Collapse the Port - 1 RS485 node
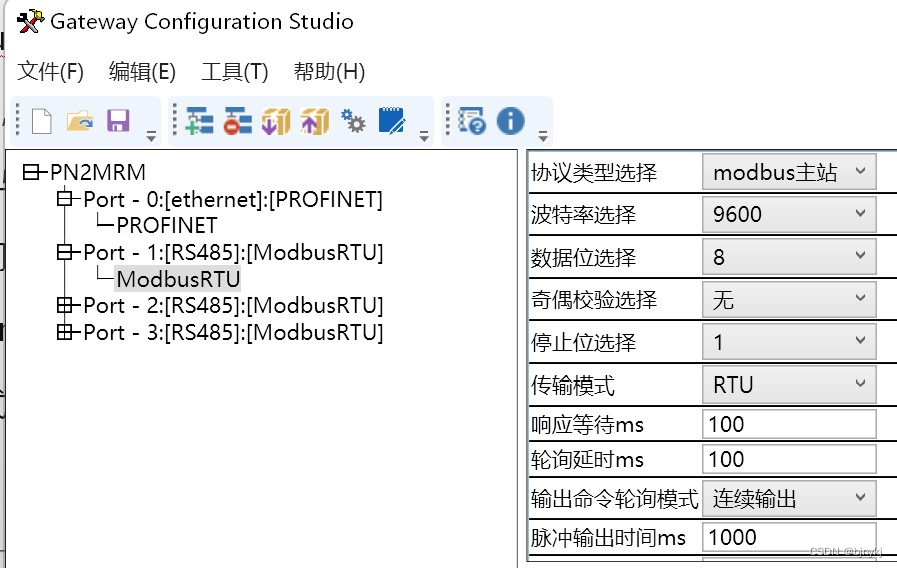Image resolution: width=897 pixels, height=568 pixels. pos(65,252)
